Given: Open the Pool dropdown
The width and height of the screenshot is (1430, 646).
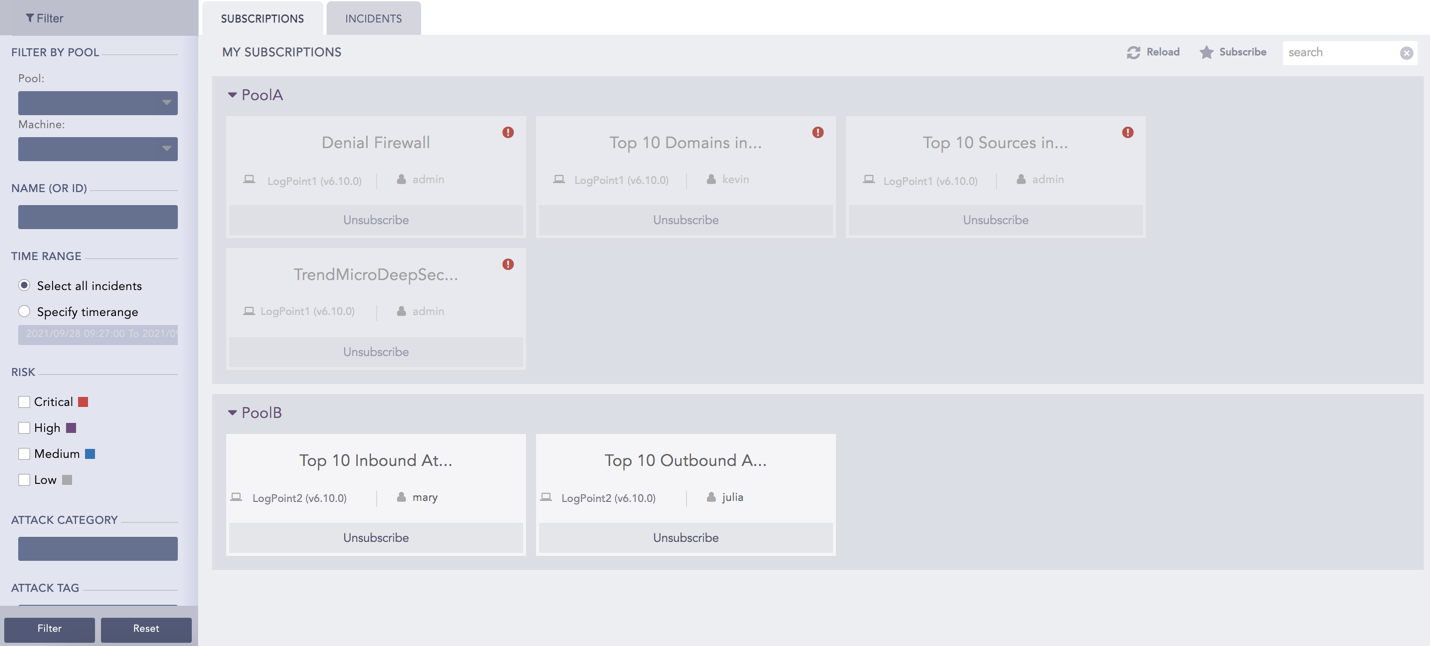Looking at the screenshot, I should 97,103.
